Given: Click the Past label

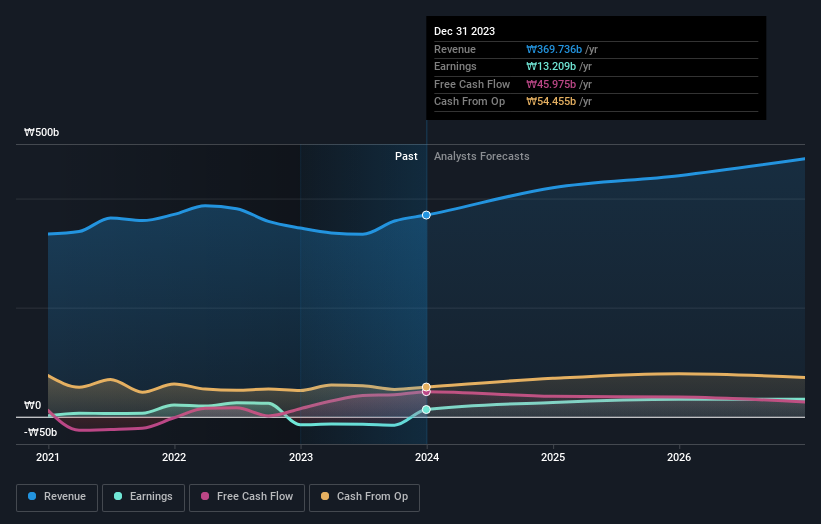Looking at the screenshot, I should coord(406,157).
